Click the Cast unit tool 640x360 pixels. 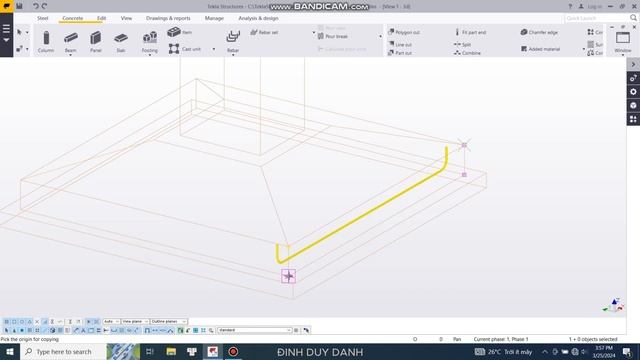[x=184, y=49]
